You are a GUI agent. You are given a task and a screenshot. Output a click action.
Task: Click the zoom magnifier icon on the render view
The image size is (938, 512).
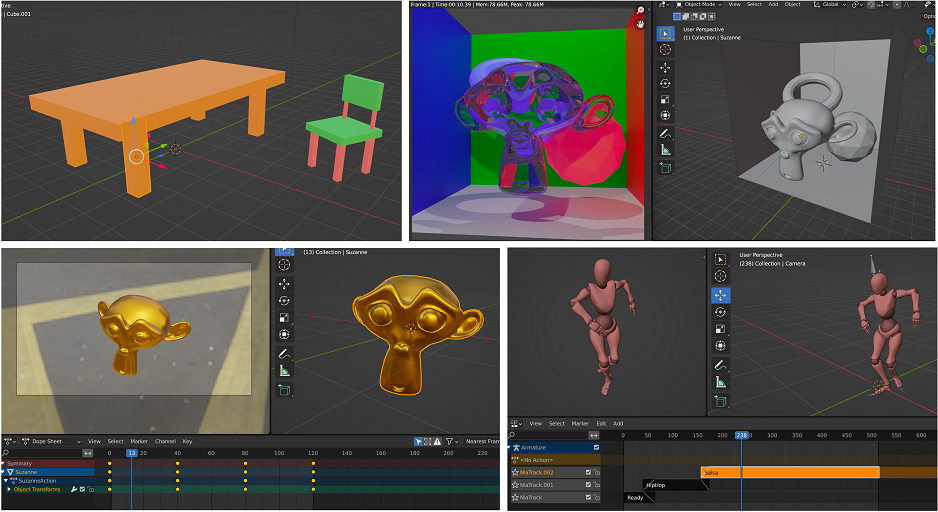coord(640,10)
